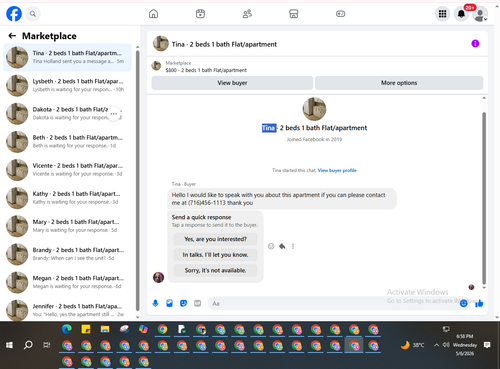Open options menu for Dakota conversation
The width and height of the screenshot is (500, 369).
point(114,114)
